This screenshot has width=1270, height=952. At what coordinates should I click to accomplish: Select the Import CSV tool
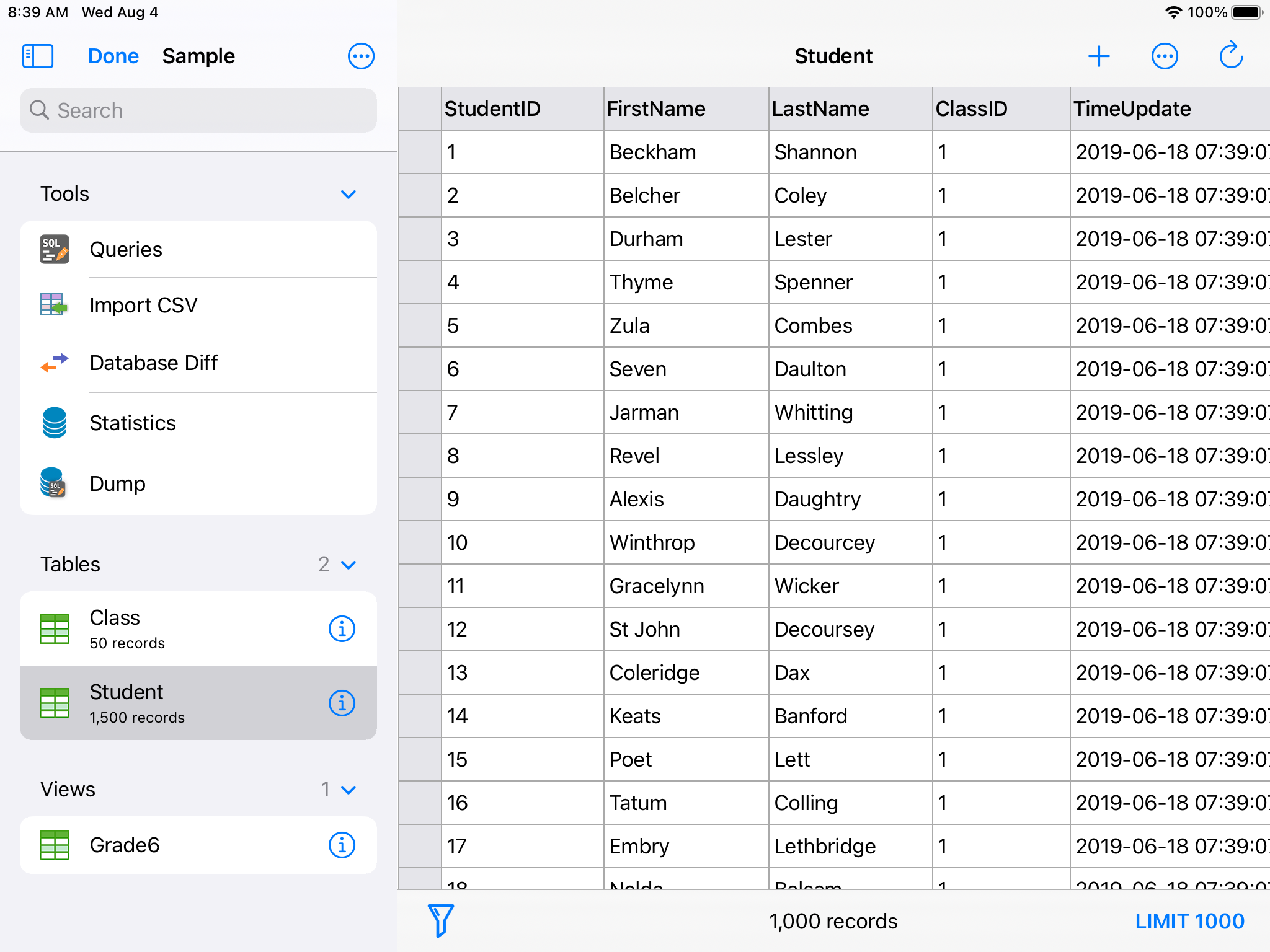[x=143, y=305]
